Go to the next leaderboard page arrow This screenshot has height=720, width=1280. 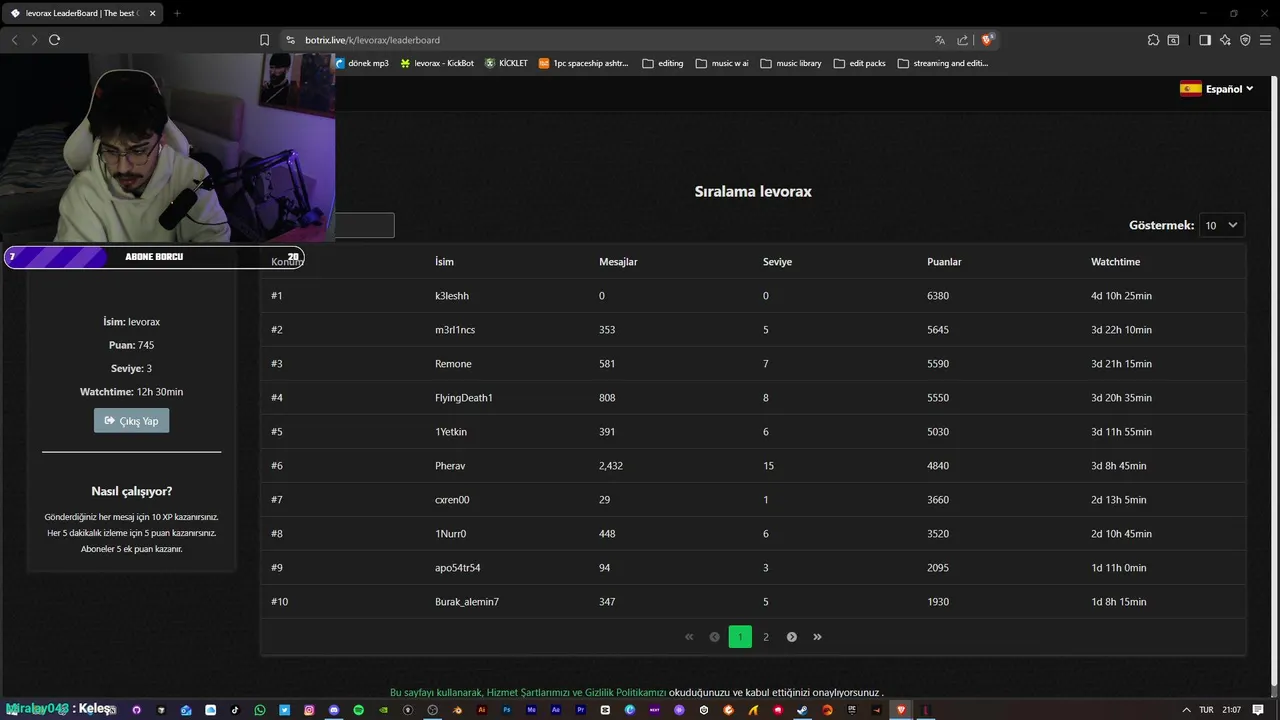(x=792, y=637)
